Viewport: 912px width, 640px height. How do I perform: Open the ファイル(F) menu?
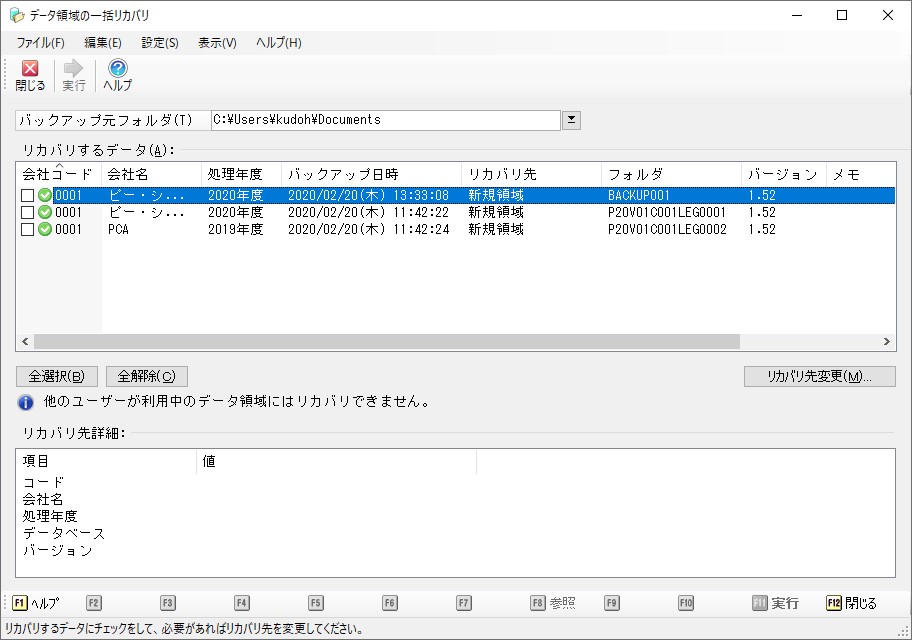(40, 43)
